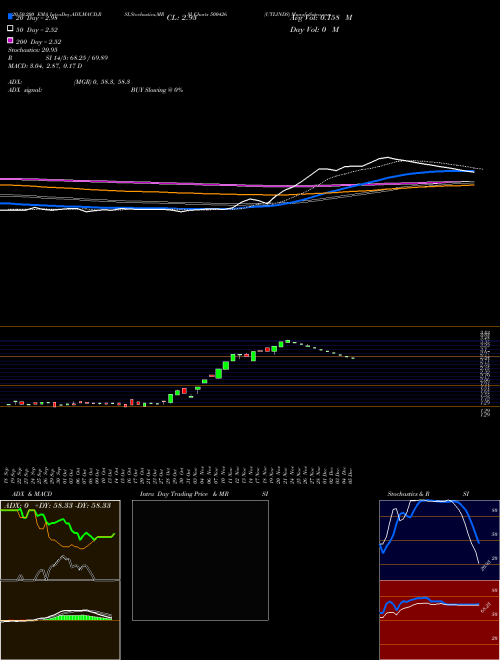Click the 'Stochastics & R SI' panel title

point(428,494)
